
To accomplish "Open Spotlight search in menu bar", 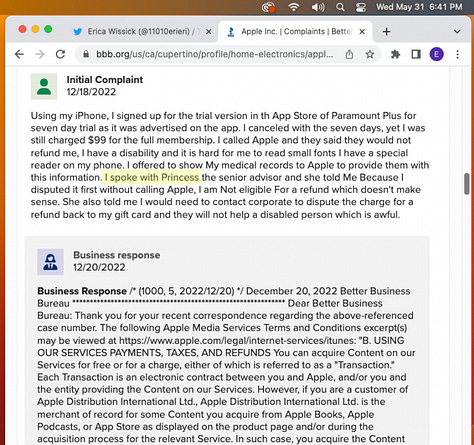I will click(x=340, y=7).
